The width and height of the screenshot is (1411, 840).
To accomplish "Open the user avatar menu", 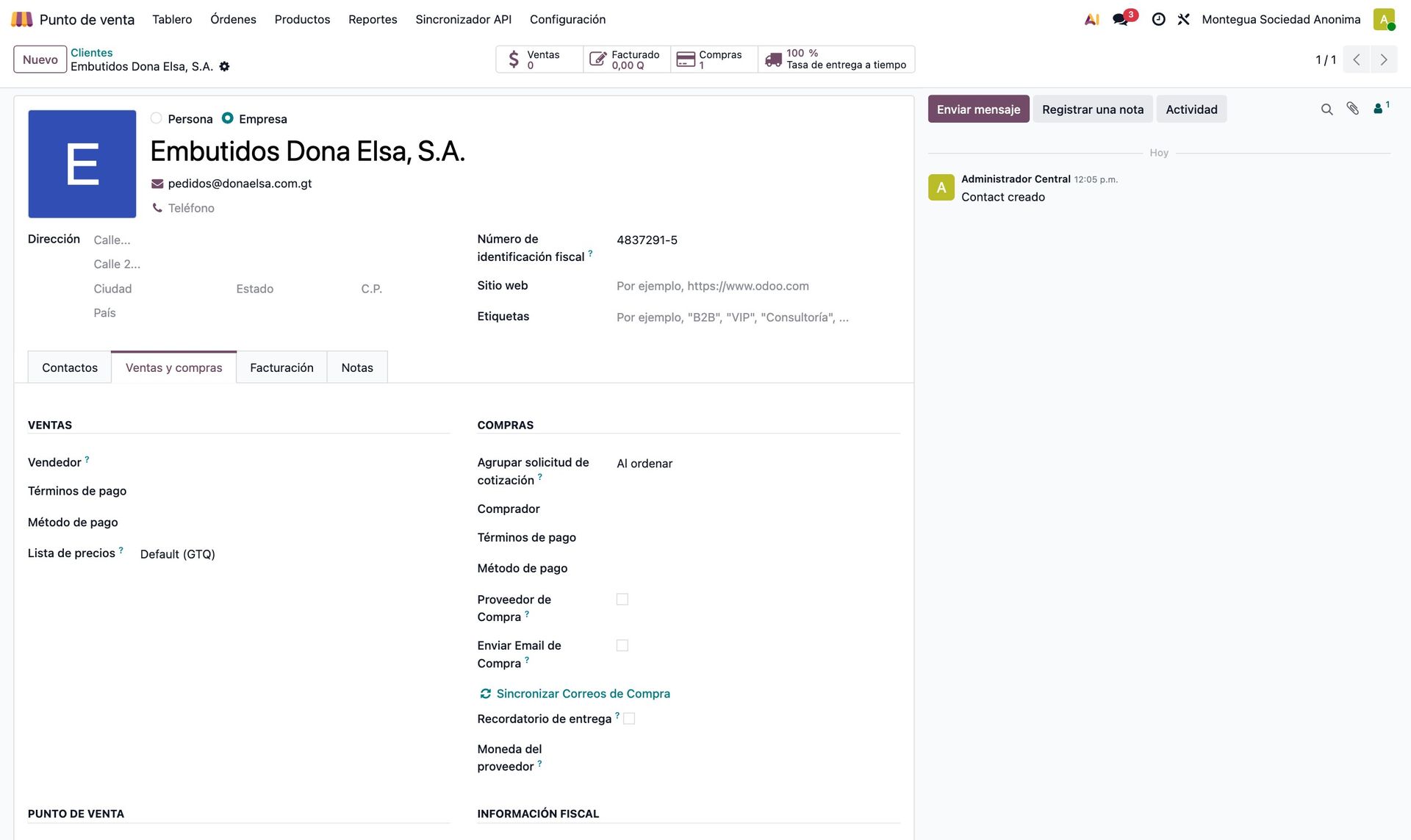I will [x=1384, y=19].
